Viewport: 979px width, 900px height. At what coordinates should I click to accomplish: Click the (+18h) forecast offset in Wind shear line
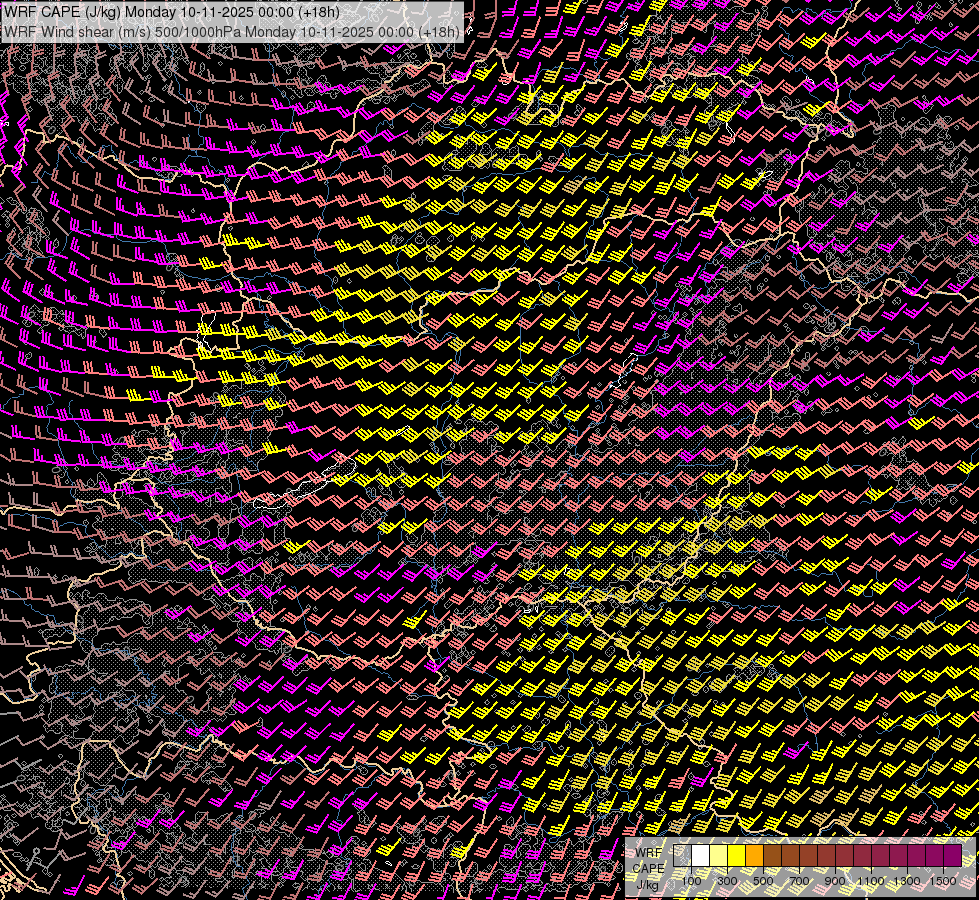click(x=439, y=31)
